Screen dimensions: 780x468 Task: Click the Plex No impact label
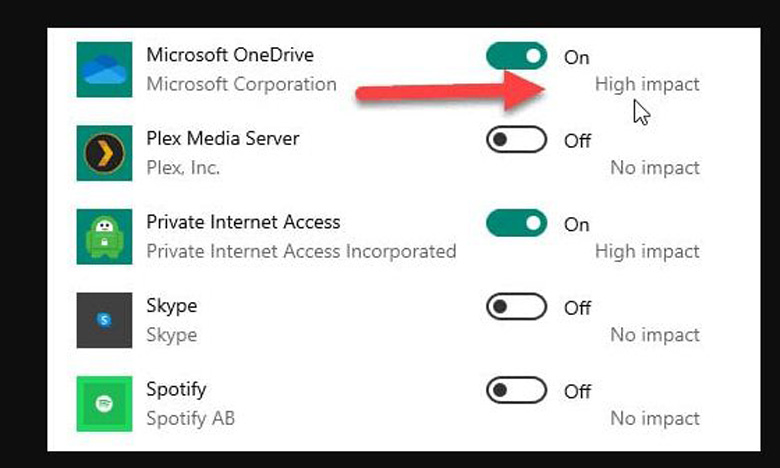click(655, 168)
